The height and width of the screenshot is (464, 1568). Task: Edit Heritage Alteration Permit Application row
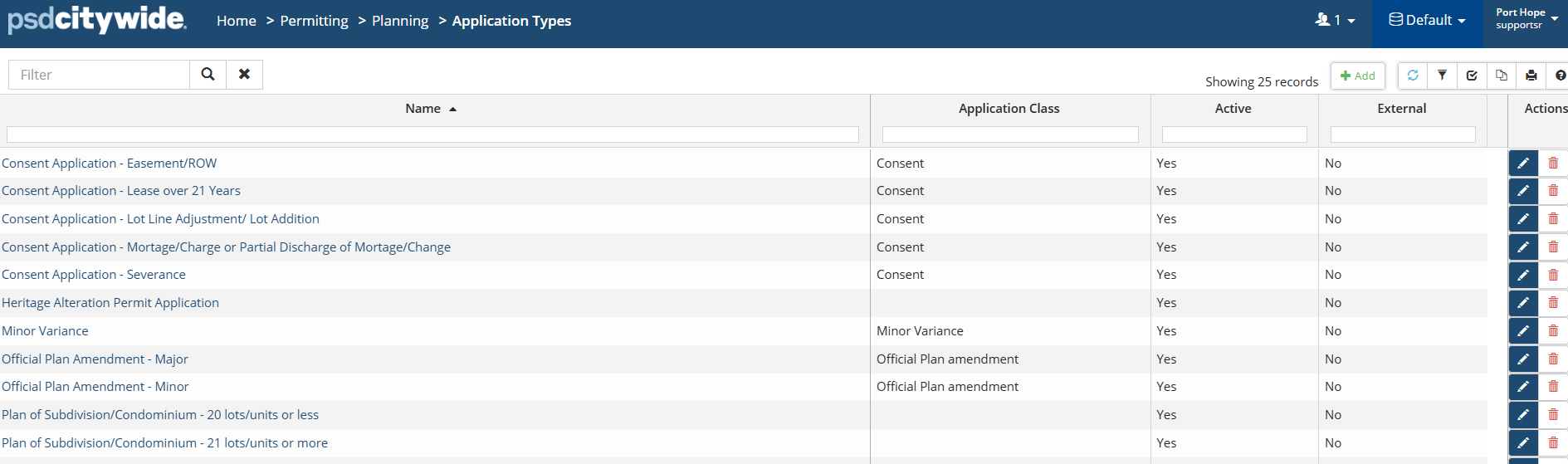(1523, 303)
